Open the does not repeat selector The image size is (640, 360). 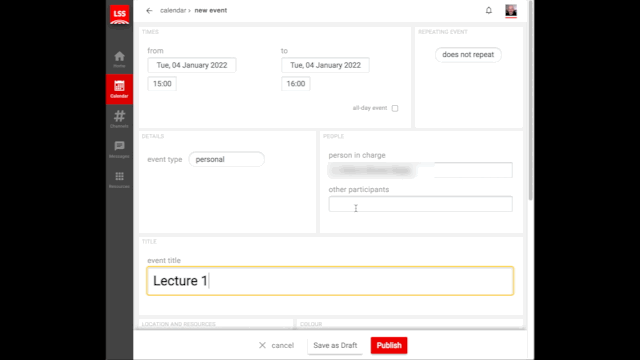(x=468, y=55)
